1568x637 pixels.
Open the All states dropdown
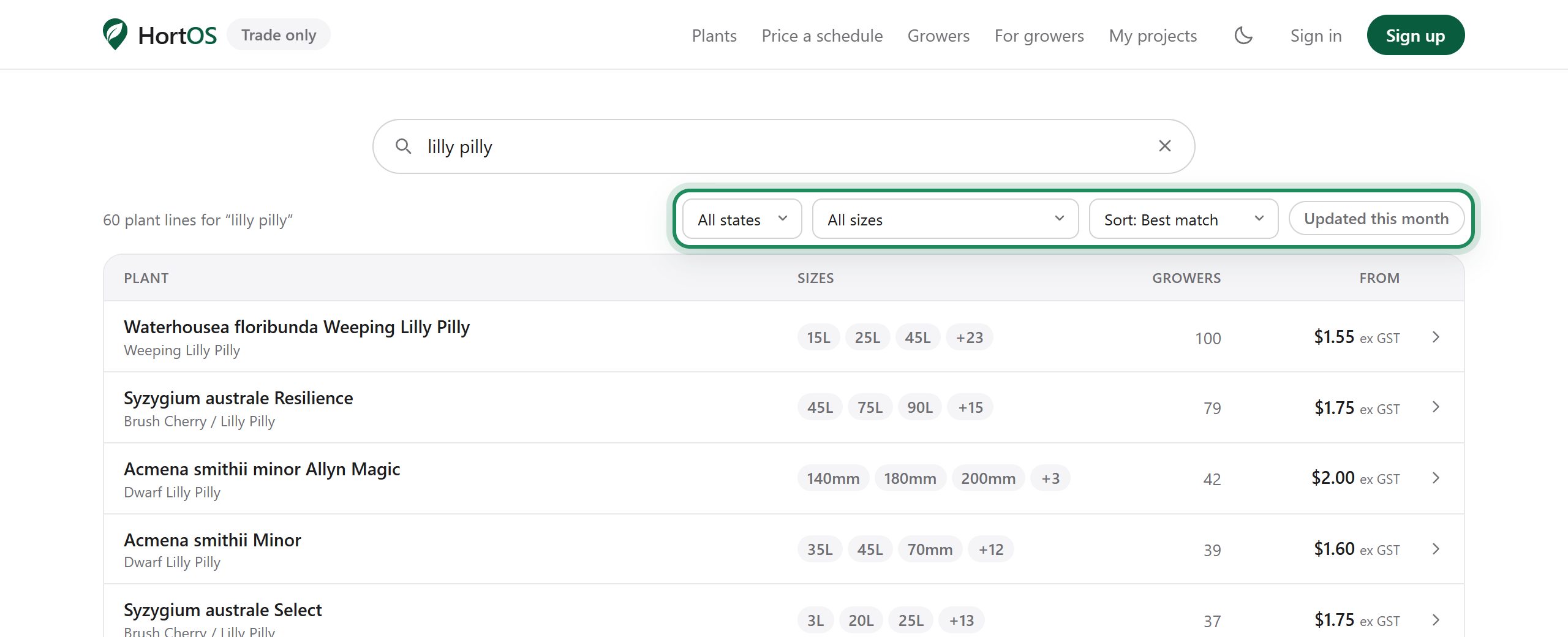tap(742, 219)
